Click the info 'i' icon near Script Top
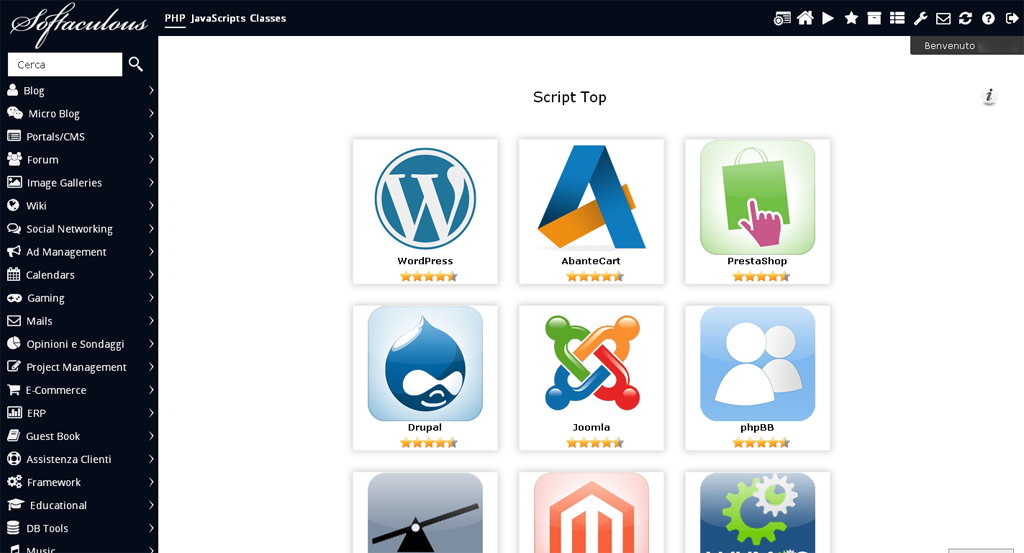Viewport: 1024px width, 553px height. pos(989,96)
